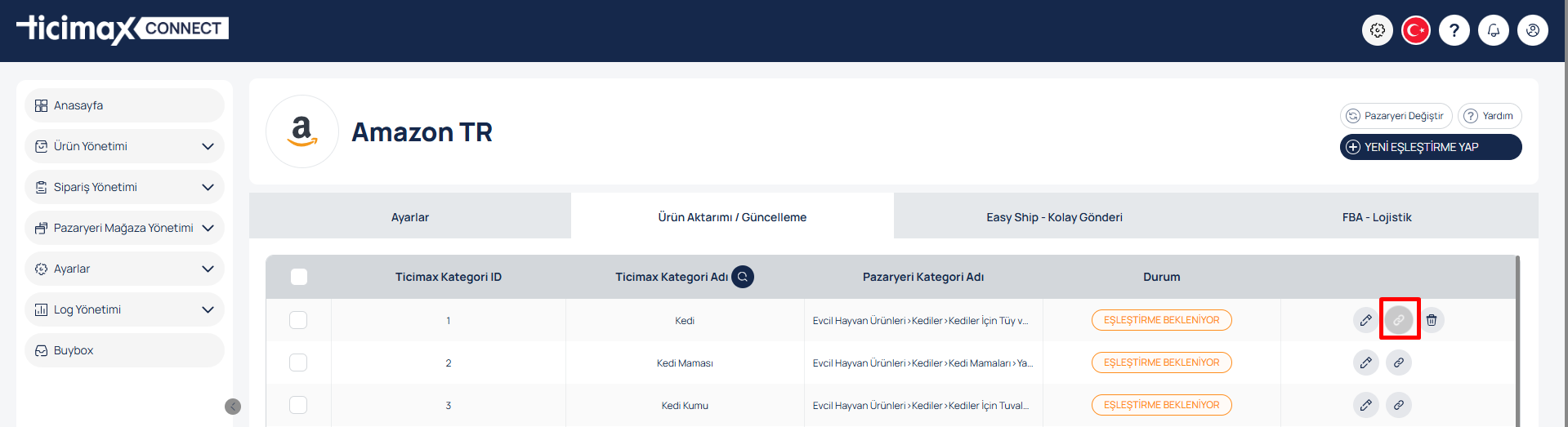This screenshot has height=427, width=1568.
Task: Expand the Sipariş Yönetimi menu chevron
Action: 208,187
